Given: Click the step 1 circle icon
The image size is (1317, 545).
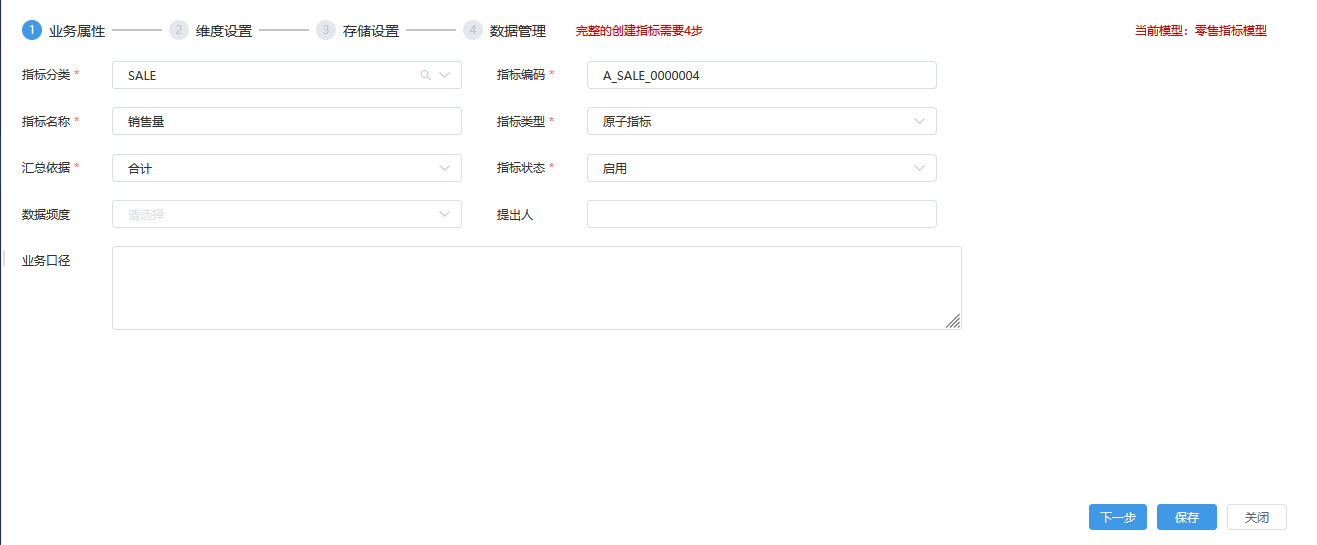Looking at the screenshot, I should 31,30.
